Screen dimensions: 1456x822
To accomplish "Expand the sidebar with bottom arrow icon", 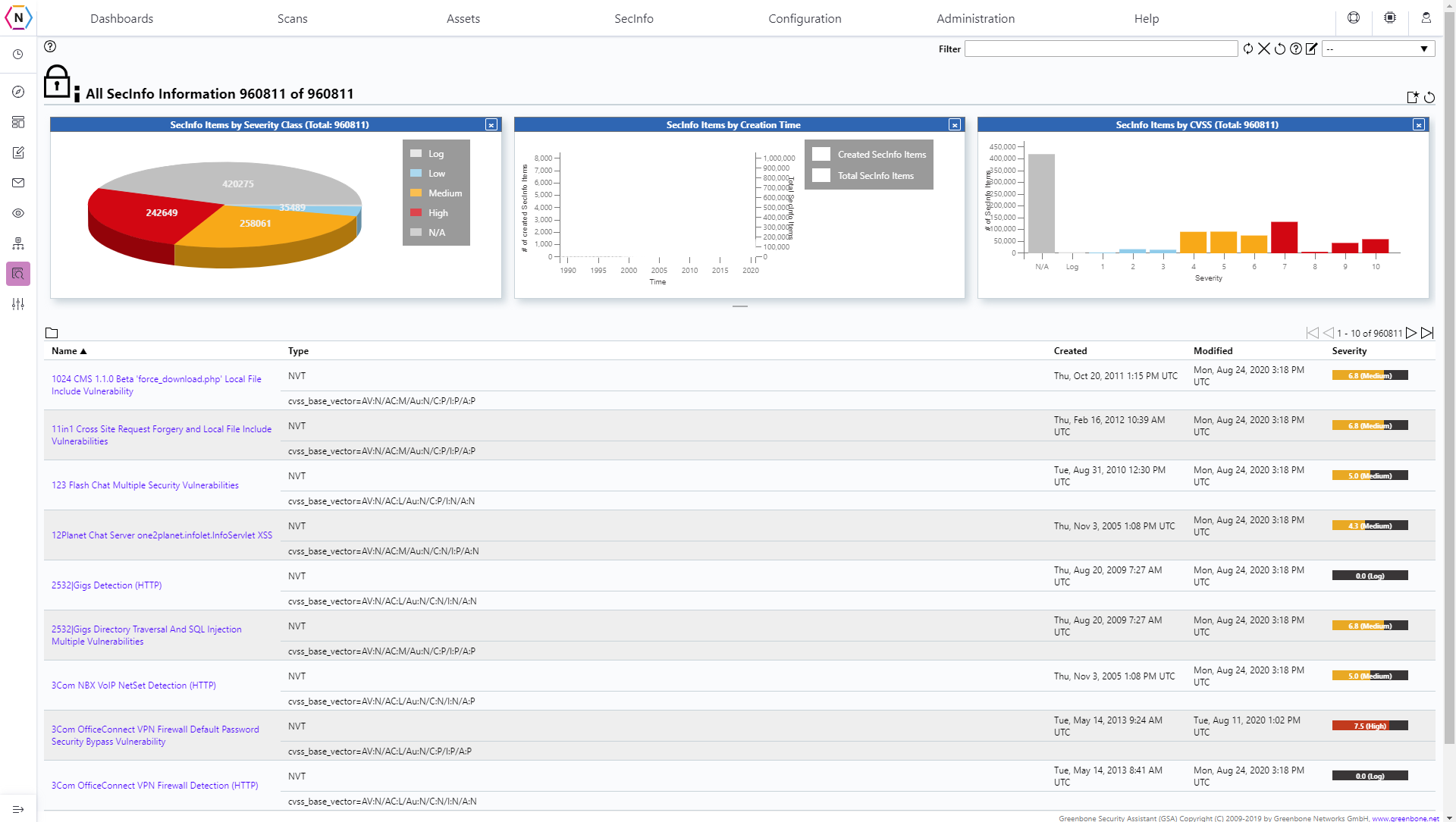I will click(18, 809).
